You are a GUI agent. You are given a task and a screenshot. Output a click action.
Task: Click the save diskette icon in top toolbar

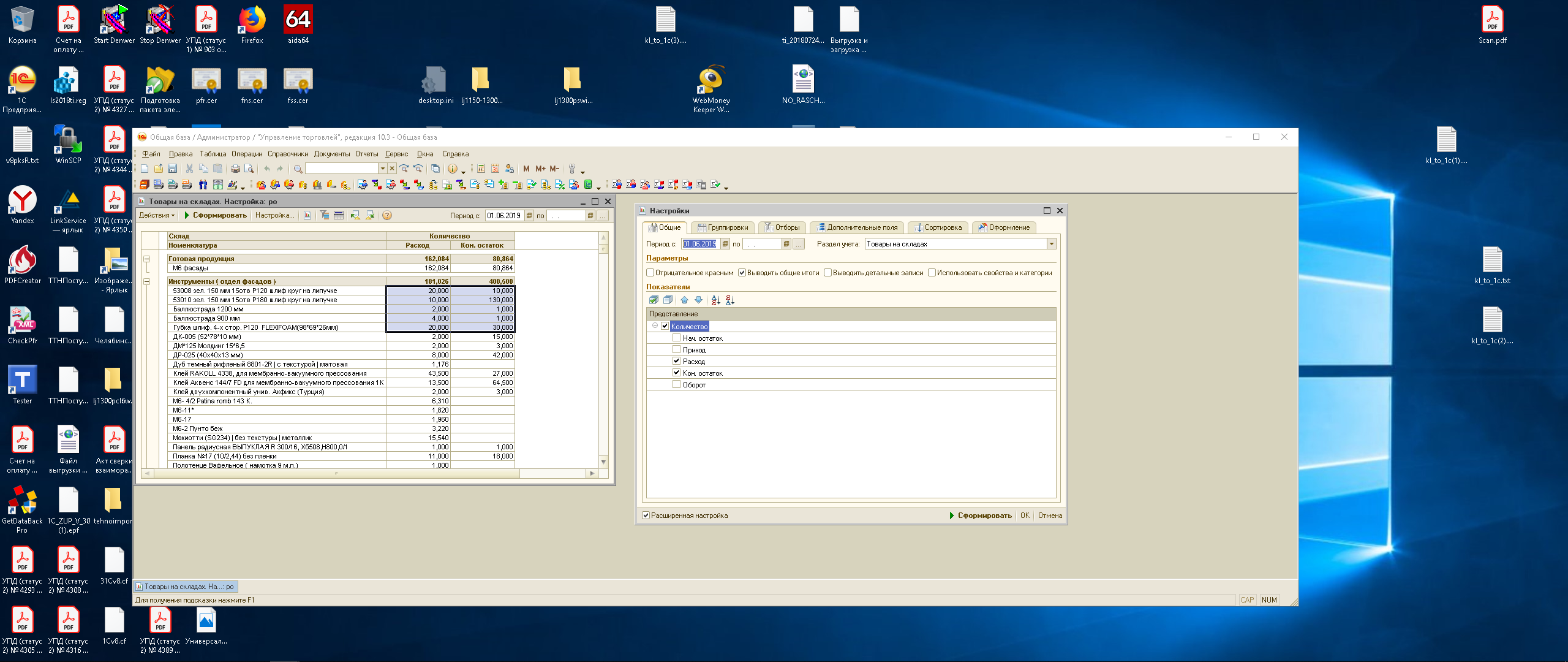point(173,169)
